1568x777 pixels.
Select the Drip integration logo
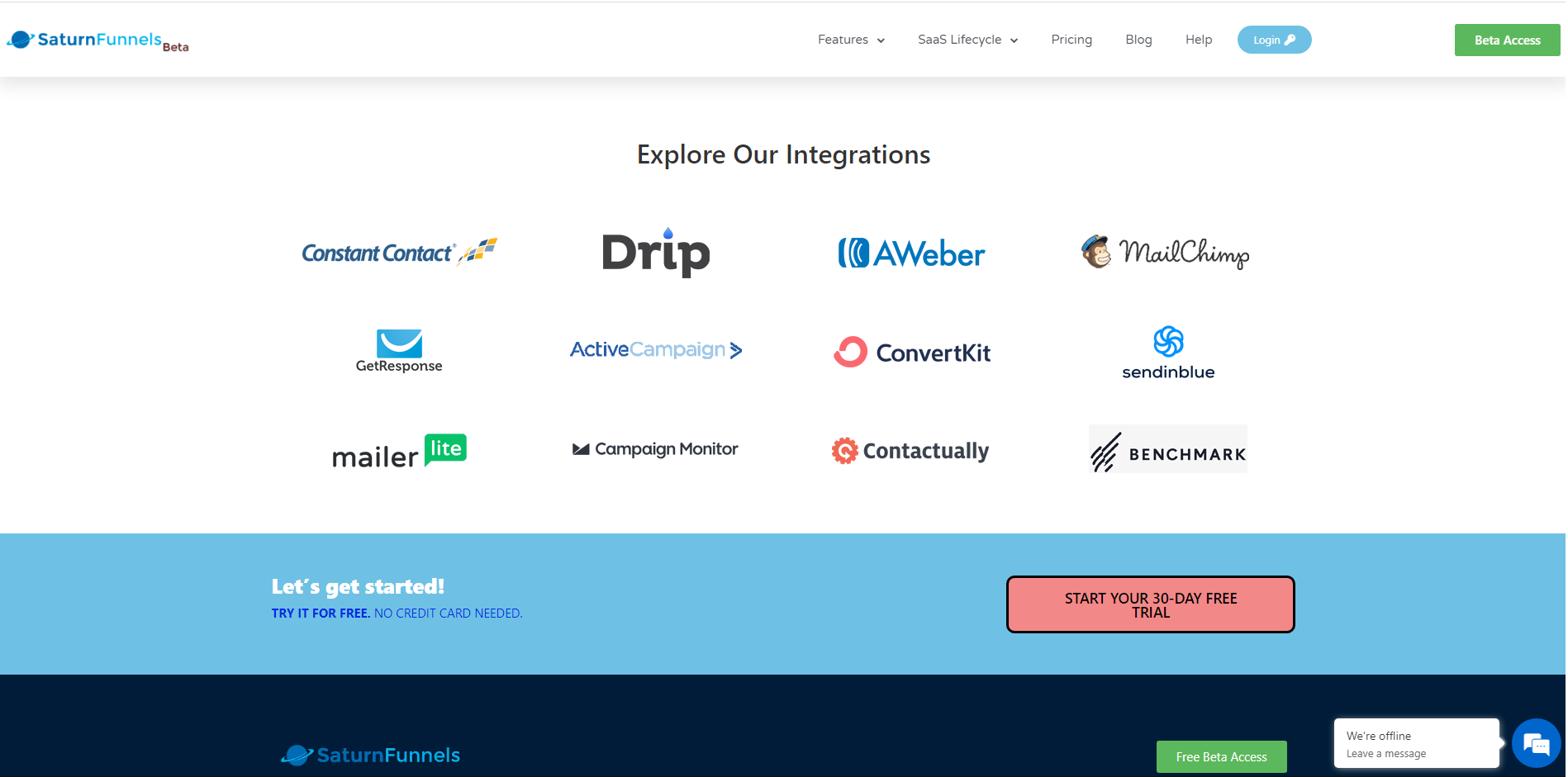coord(656,252)
